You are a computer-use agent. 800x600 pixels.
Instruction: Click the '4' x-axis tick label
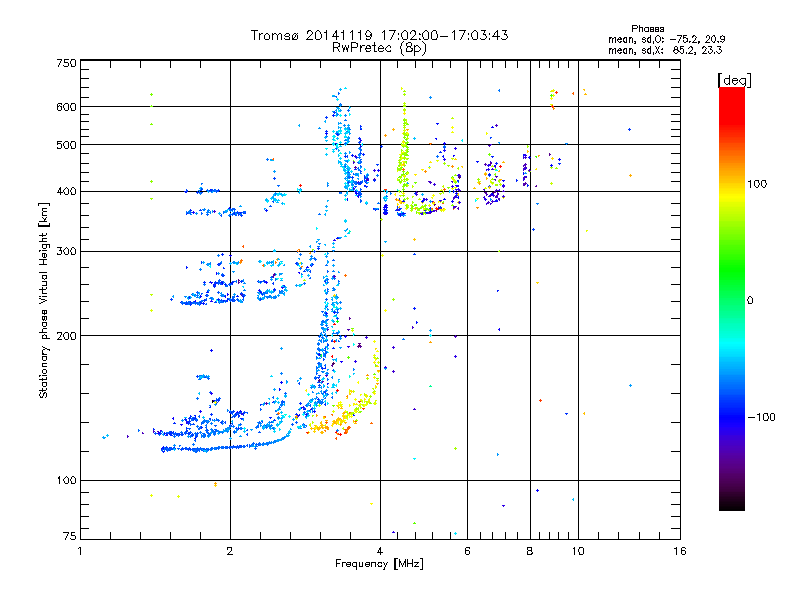click(x=380, y=551)
